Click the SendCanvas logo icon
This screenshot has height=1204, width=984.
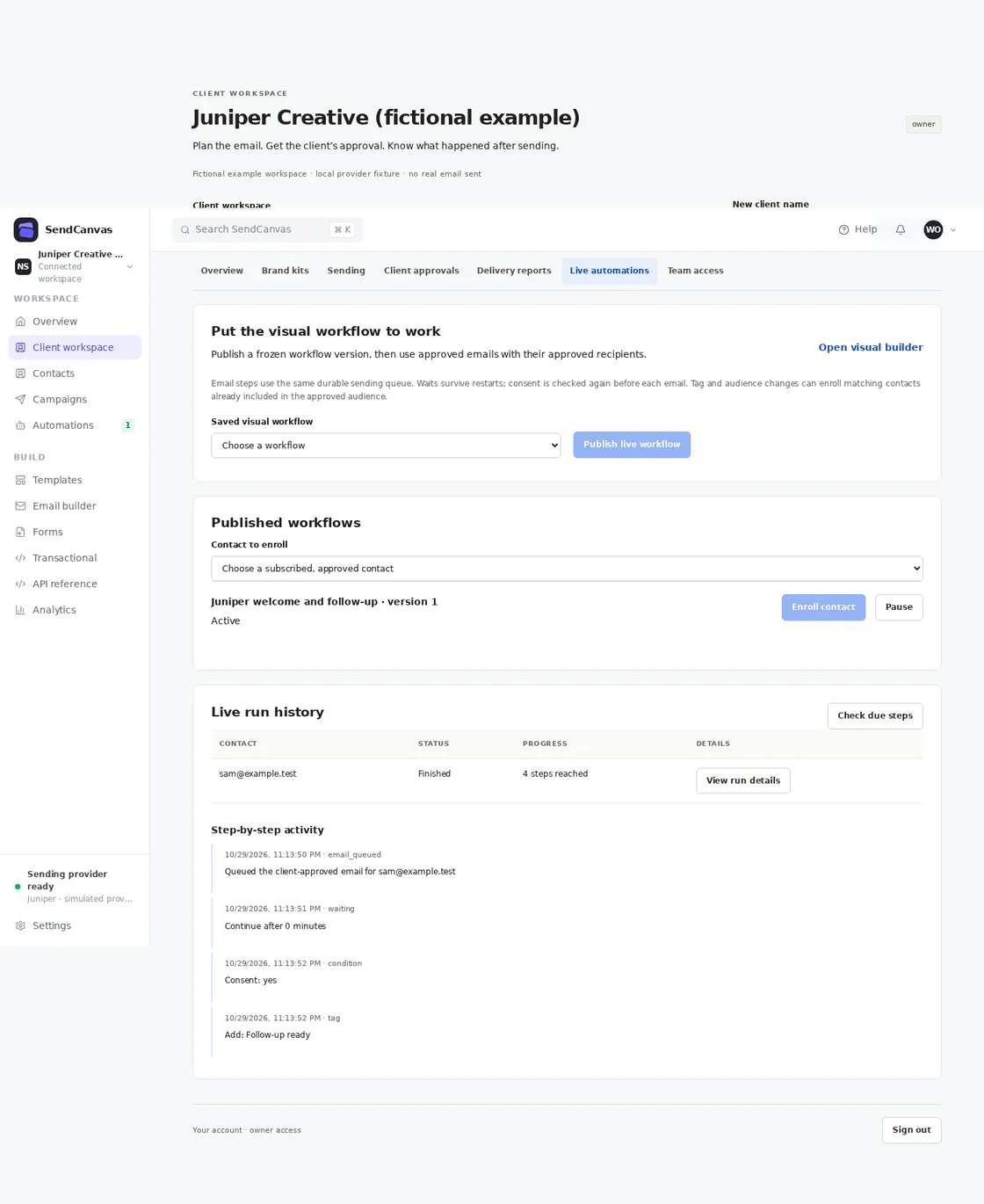(25, 229)
